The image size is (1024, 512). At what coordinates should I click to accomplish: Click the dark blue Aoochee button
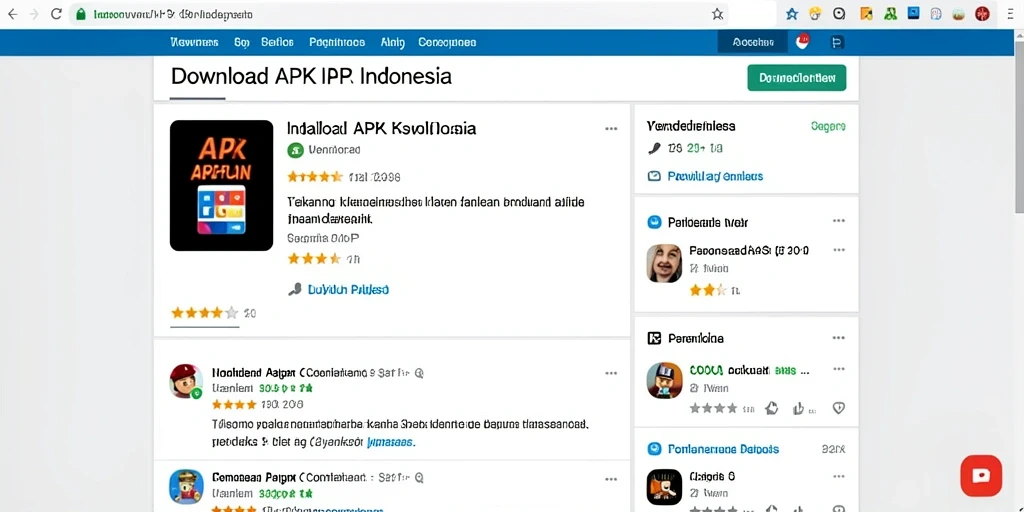coord(753,42)
